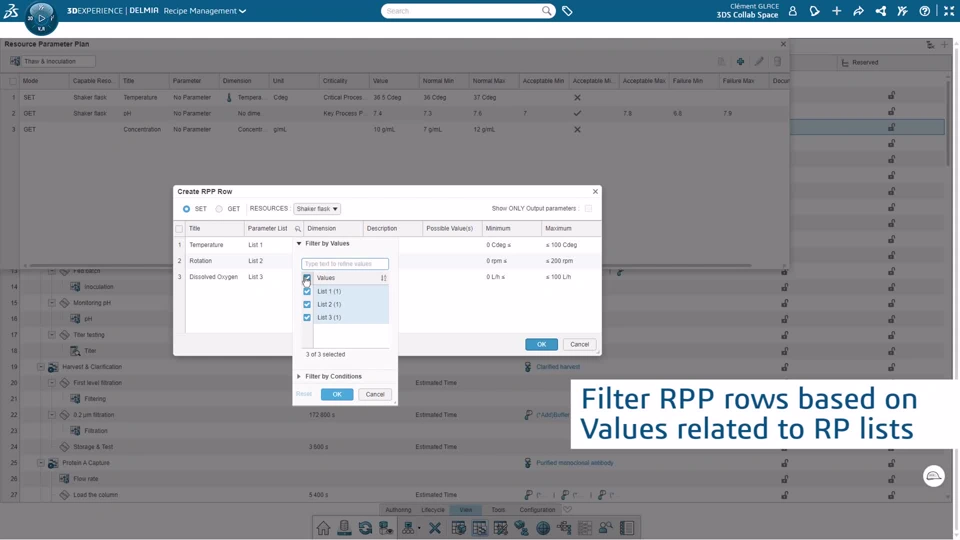Viewport: 960px width, 540px height.
Task: Open the collaboration network icon
Action: click(x=880, y=11)
